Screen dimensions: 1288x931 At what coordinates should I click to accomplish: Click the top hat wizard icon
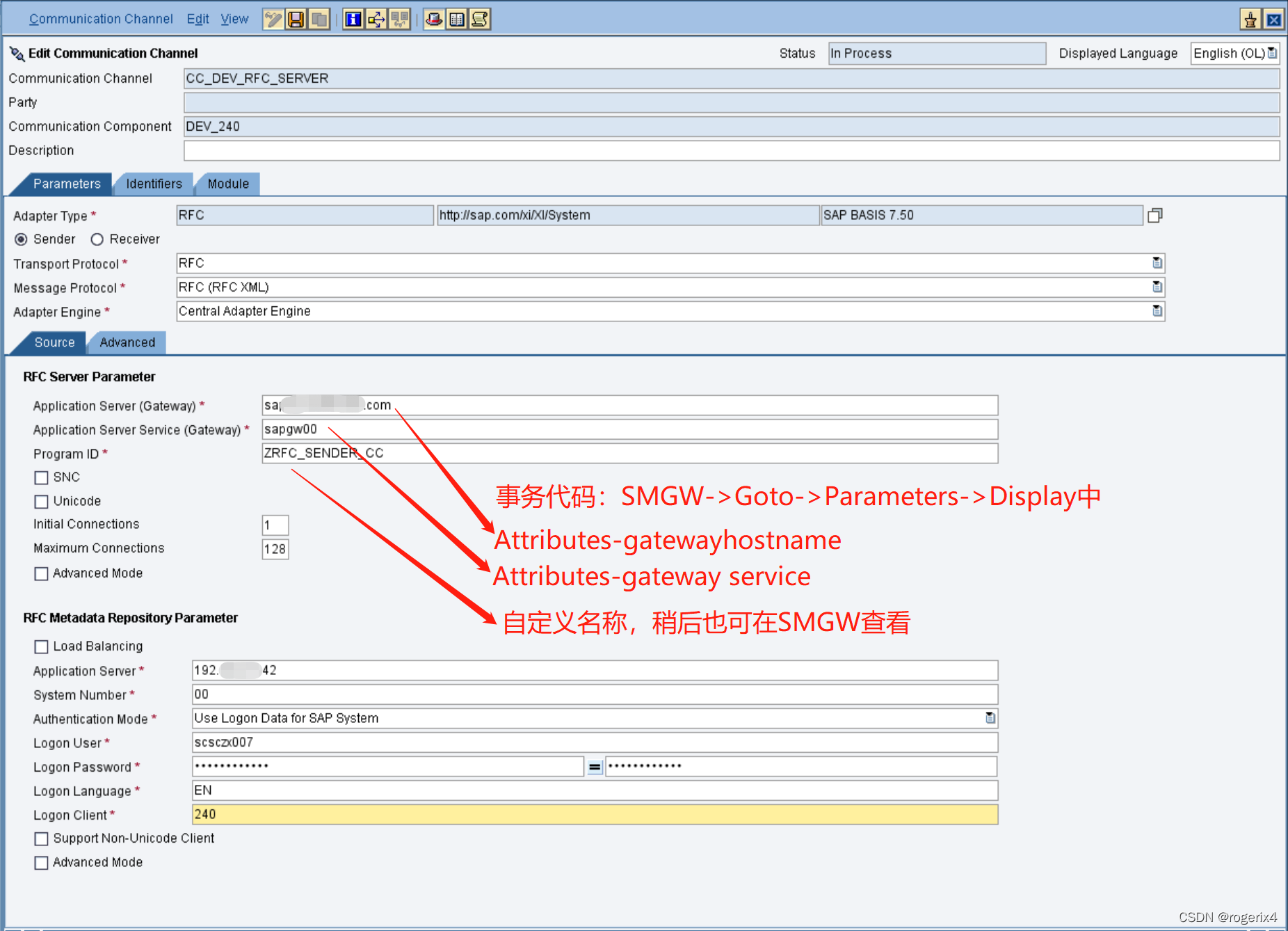tap(434, 19)
